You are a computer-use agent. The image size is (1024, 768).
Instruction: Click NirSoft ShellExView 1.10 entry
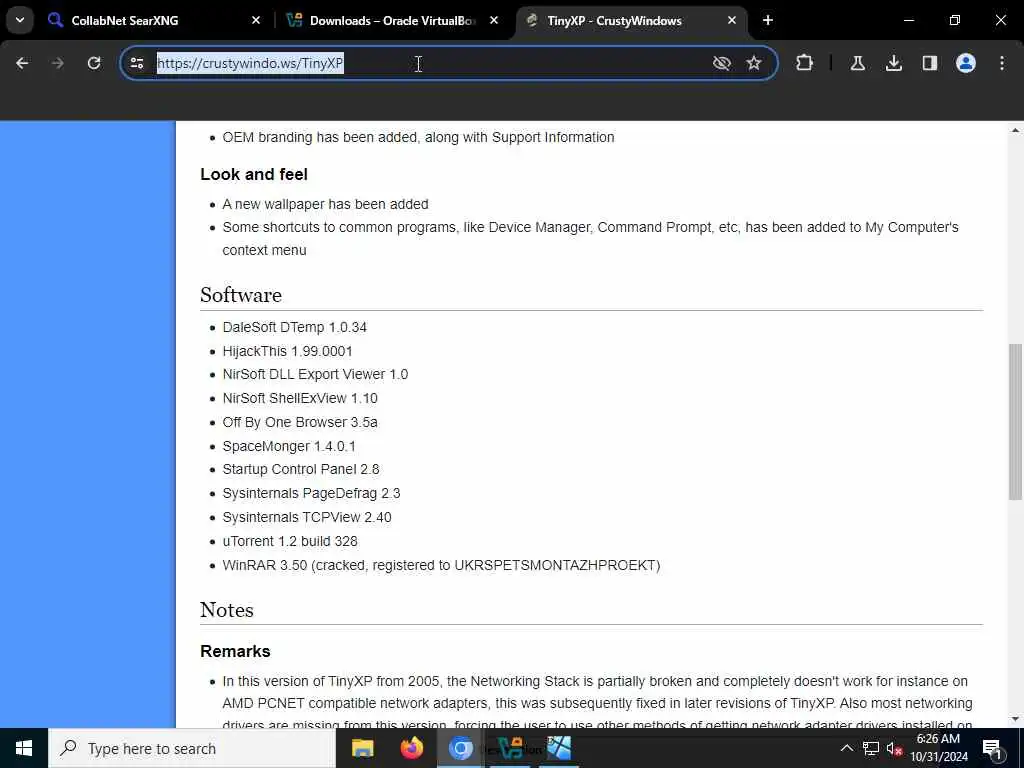[300, 398]
